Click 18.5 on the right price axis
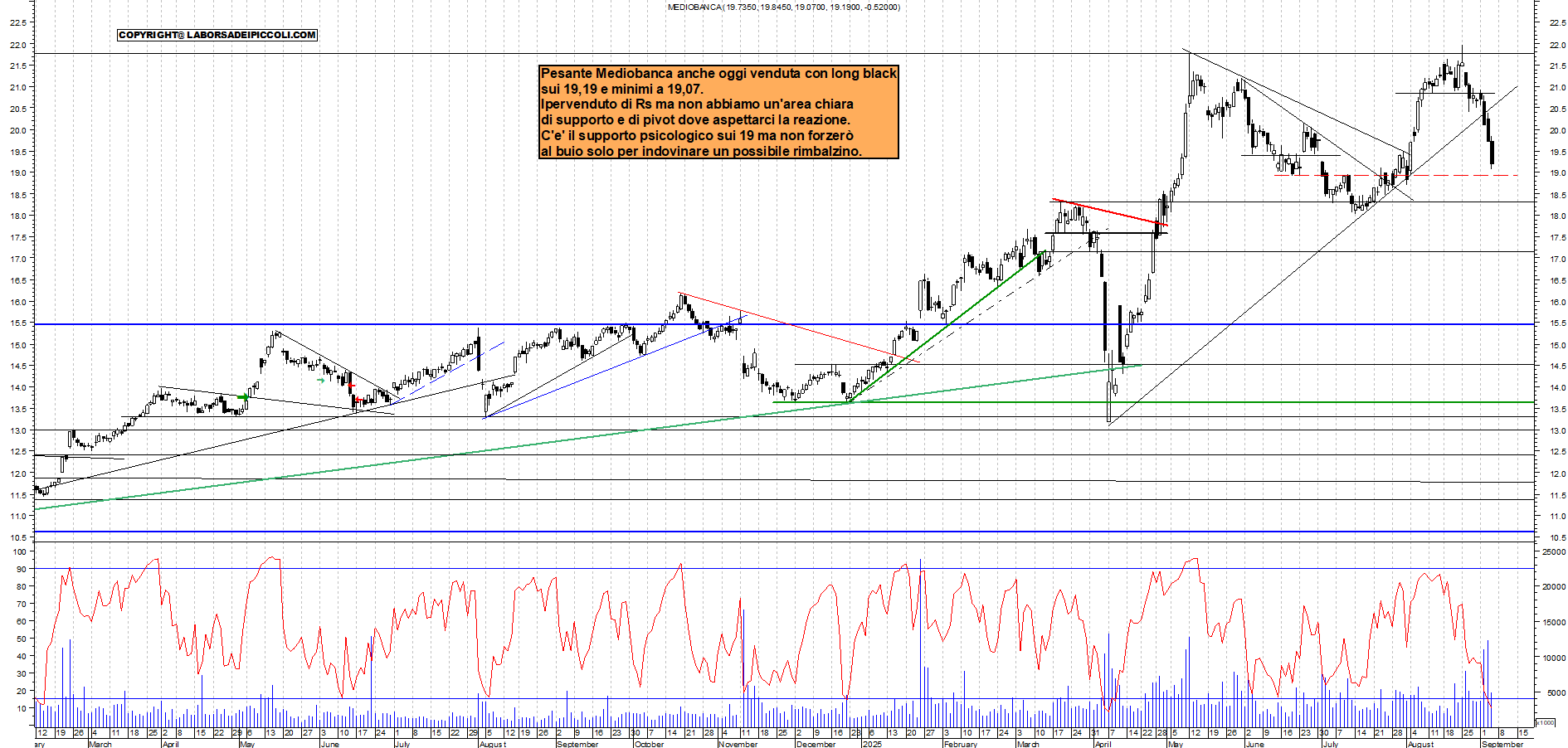Viewport: 1568px width, 748px height. (1556, 195)
